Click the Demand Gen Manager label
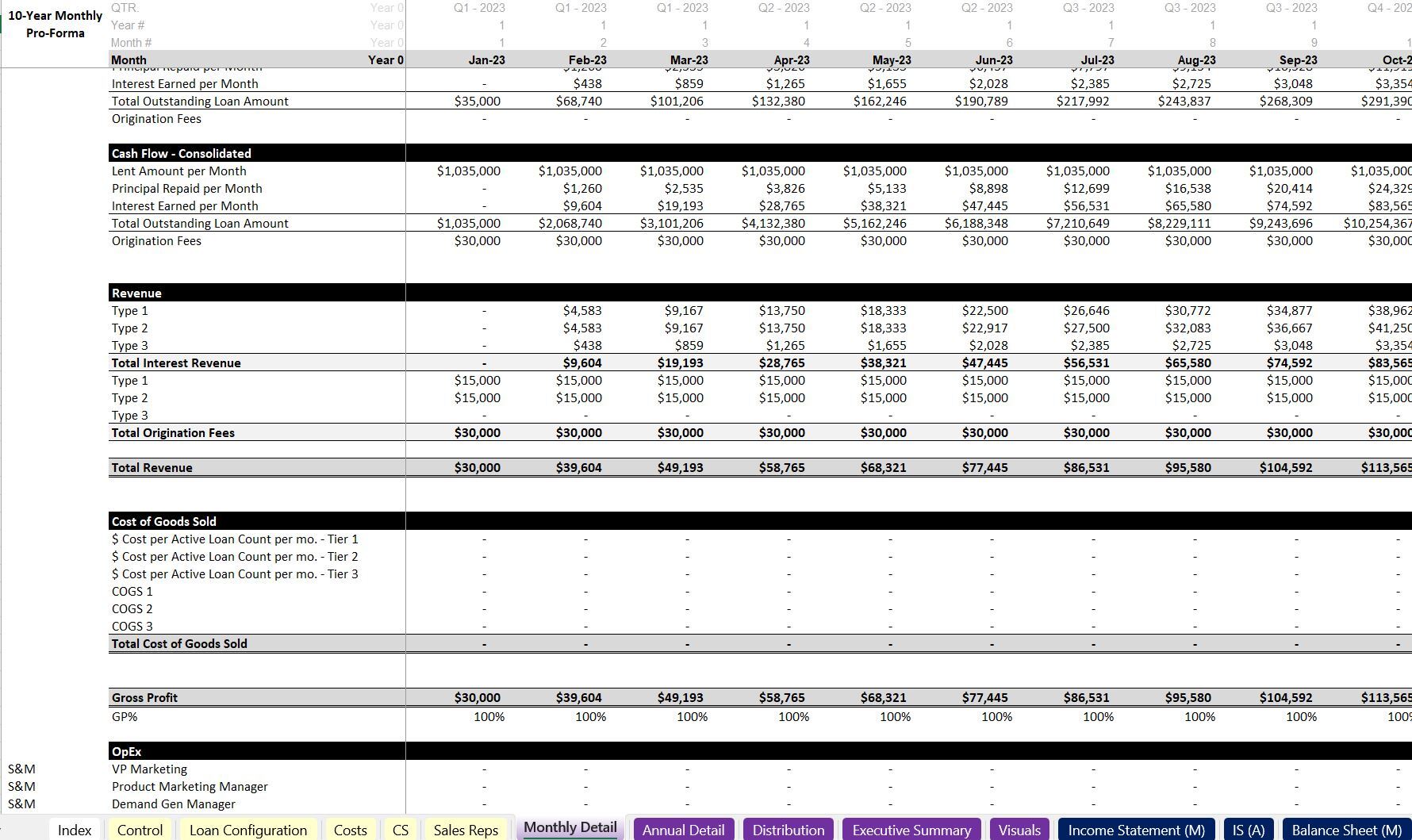Screen dimensions: 1412x840 [174, 804]
